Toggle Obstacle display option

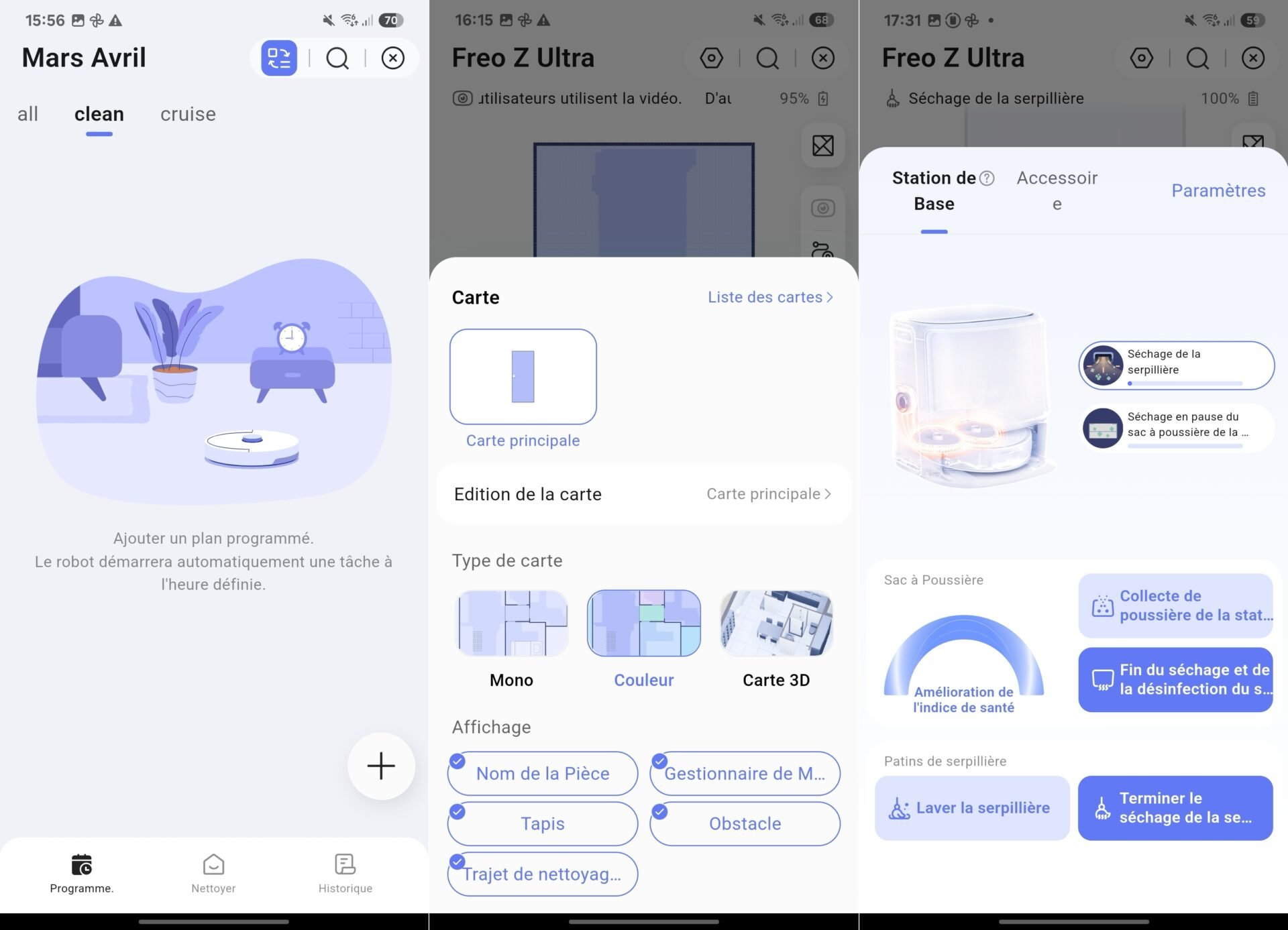(745, 823)
